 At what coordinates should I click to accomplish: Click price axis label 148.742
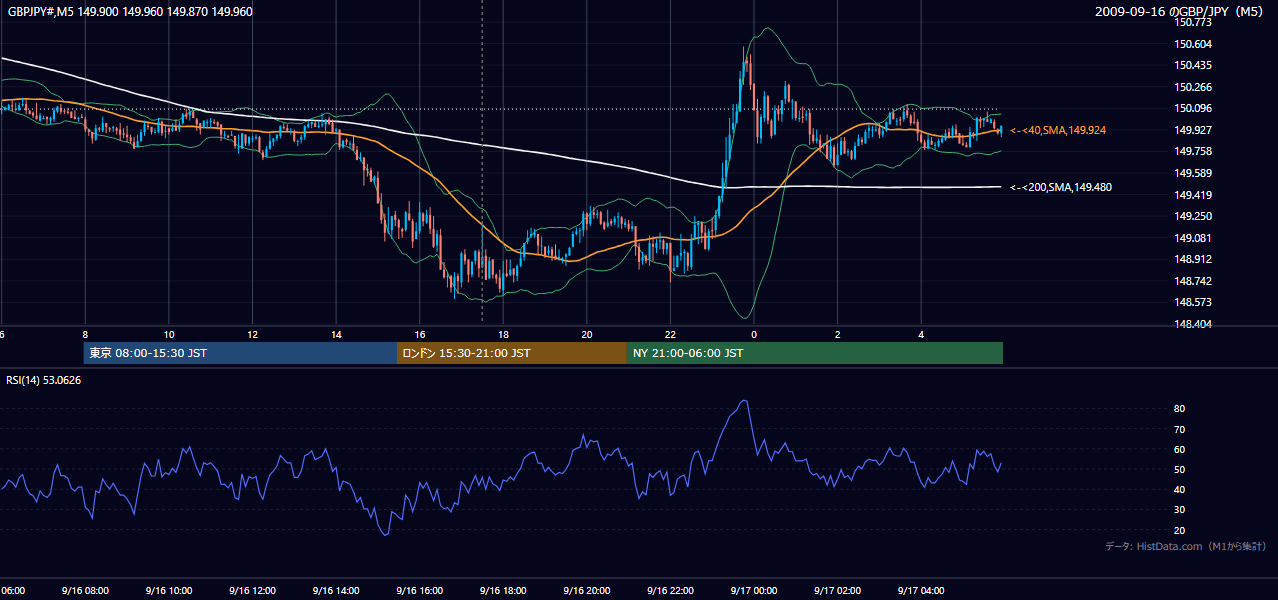point(1194,281)
